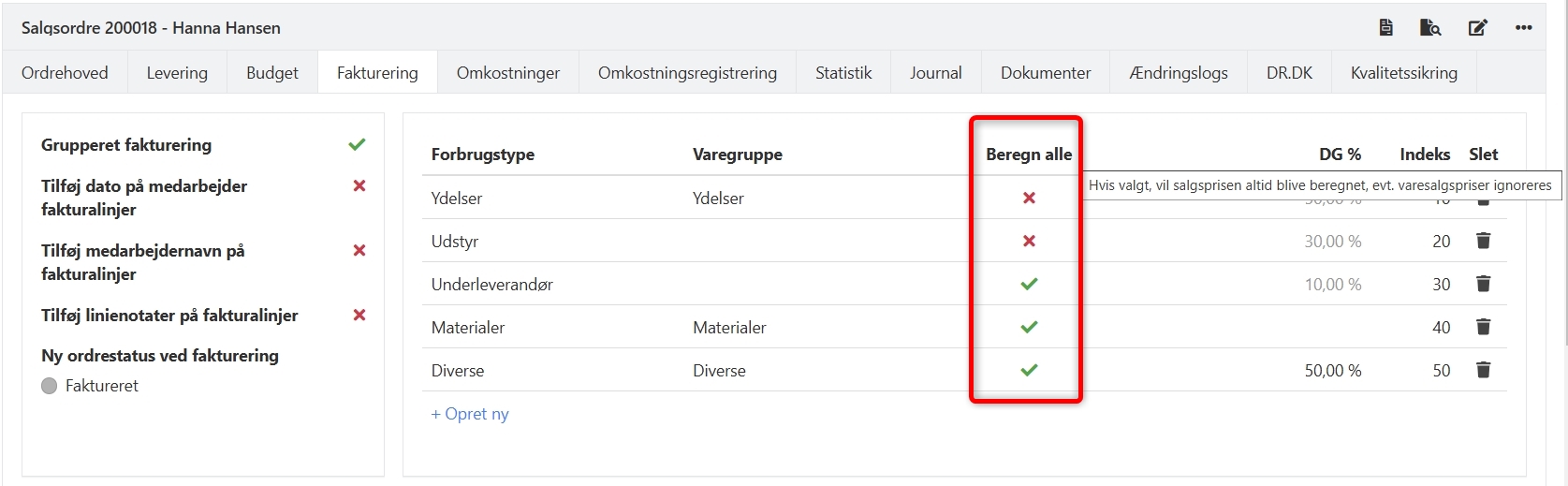Toggle the Grupperet fakturering checkmark

click(x=357, y=144)
